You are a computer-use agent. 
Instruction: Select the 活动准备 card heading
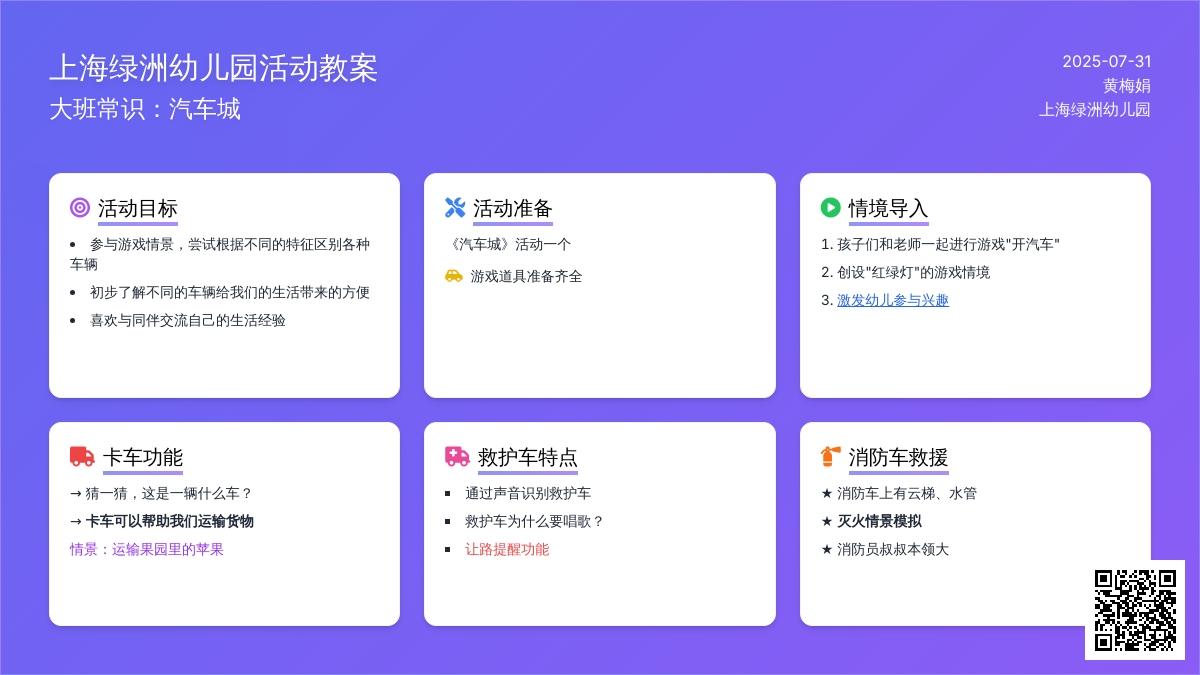[x=513, y=208]
